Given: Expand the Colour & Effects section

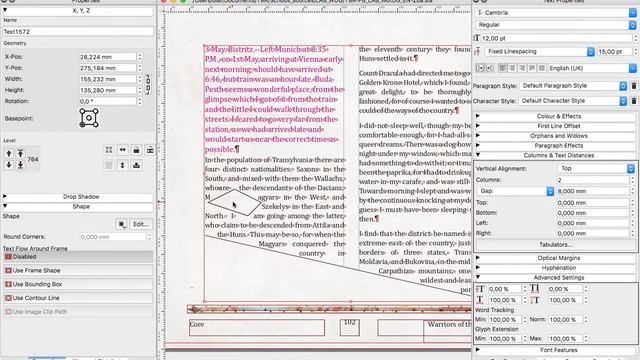Looking at the screenshot, I should (x=555, y=116).
